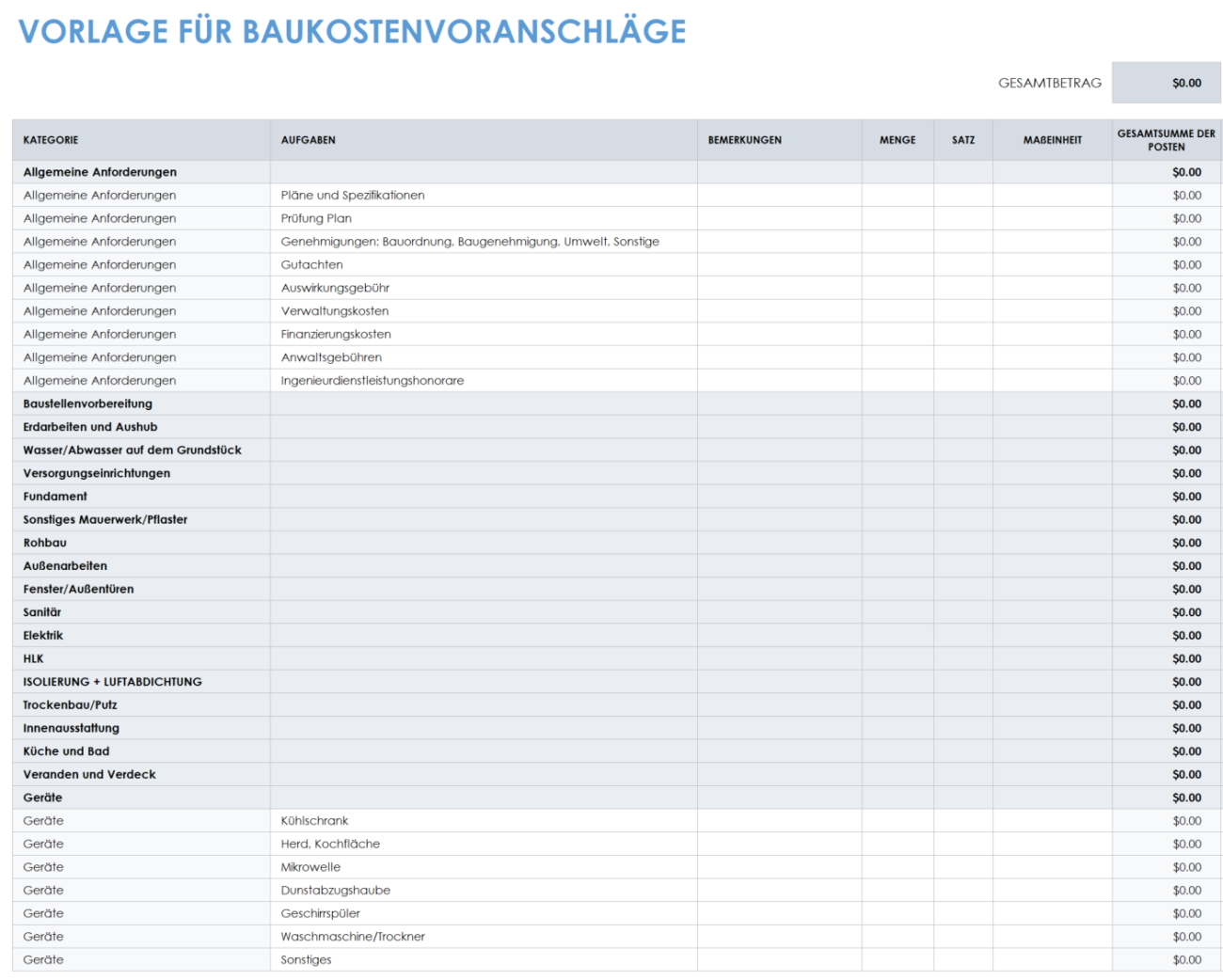
Task: Click the KATEGORIE column header
Action: pos(50,140)
